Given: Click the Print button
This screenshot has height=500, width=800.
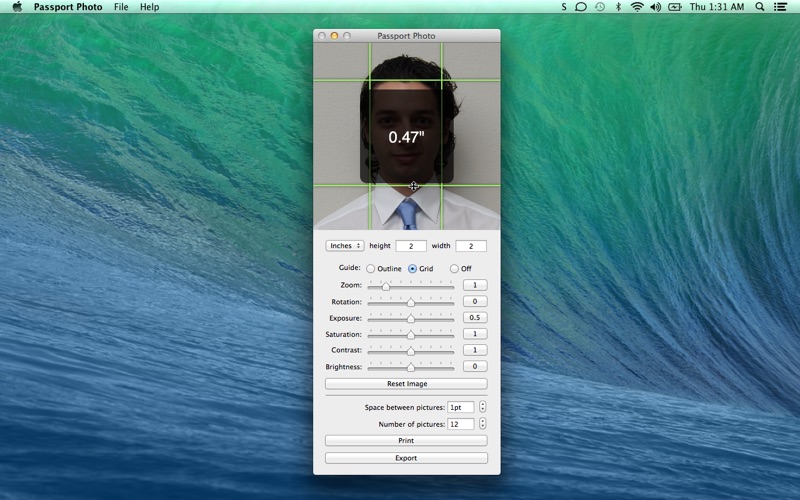Looking at the screenshot, I should click(407, 440).
